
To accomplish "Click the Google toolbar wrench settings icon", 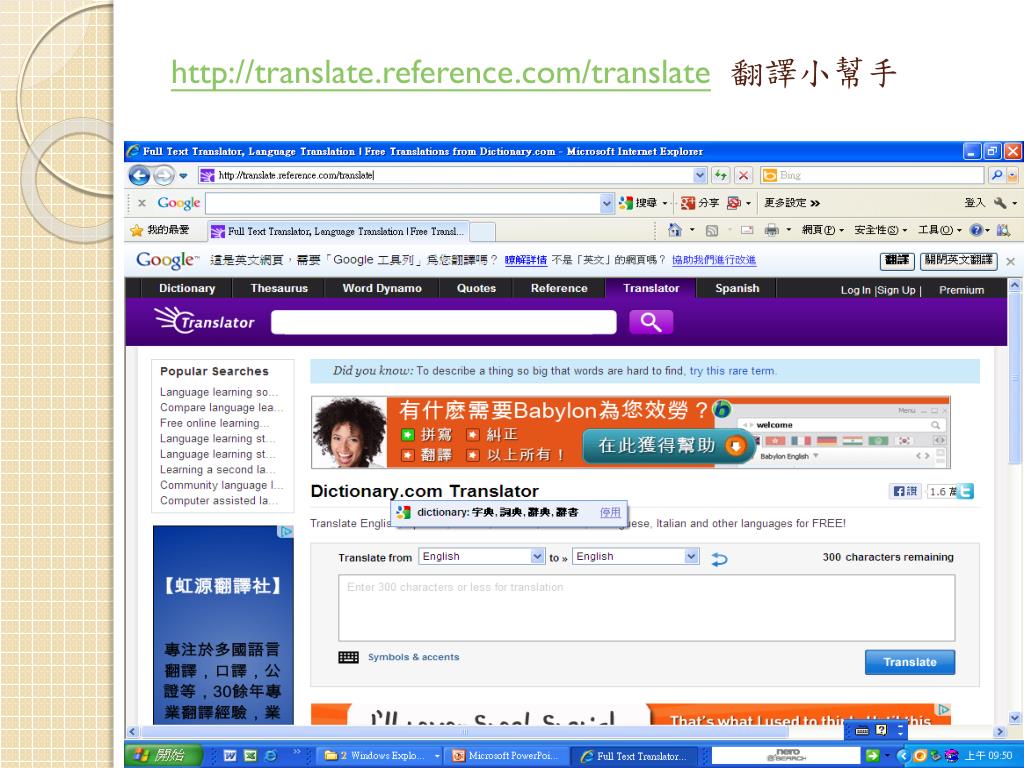I will [x=1000, y=203].
